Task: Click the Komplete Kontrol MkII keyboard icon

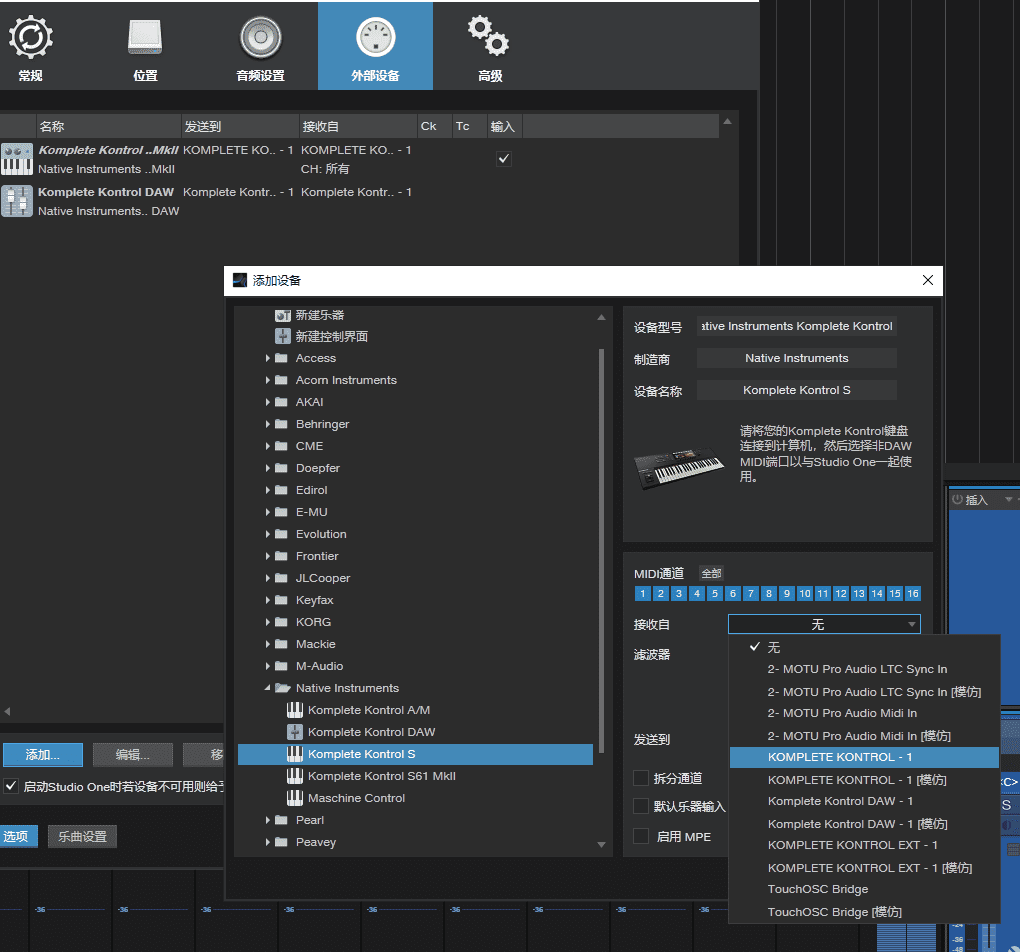Action: tap(17, 159)
